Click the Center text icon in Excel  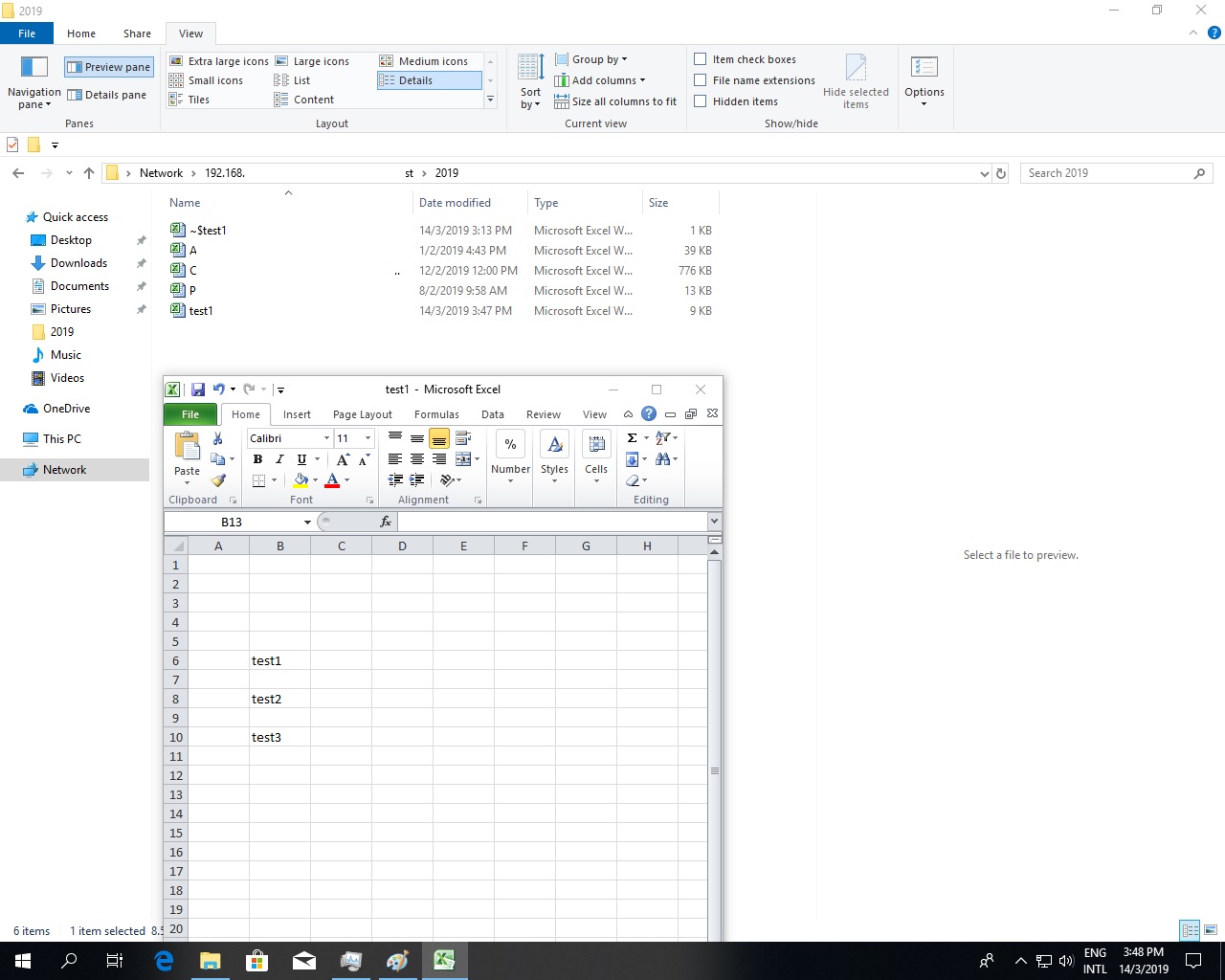click(x=417, y=459)
